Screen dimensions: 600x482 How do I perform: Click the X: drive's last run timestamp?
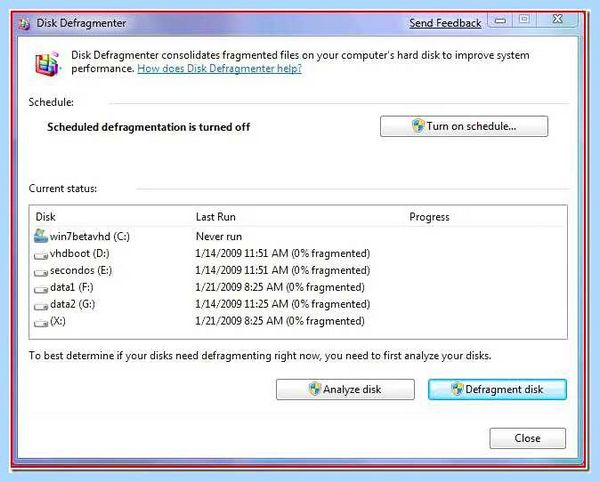(280, 321)
